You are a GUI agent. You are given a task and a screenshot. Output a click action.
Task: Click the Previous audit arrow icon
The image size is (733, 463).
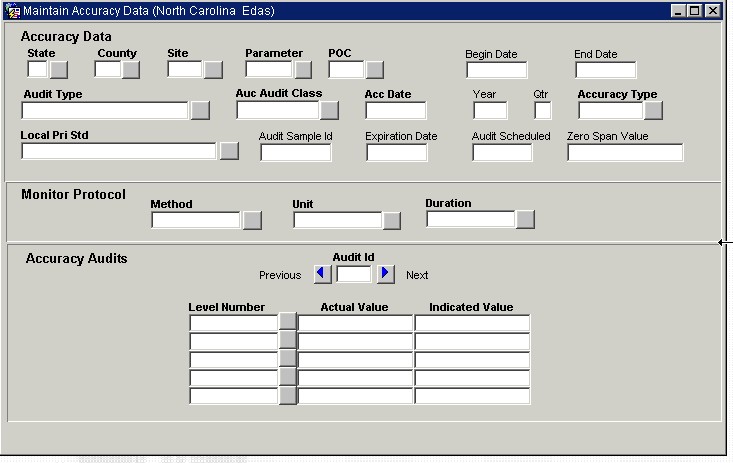pyautogui.click(x=322, y=274)
